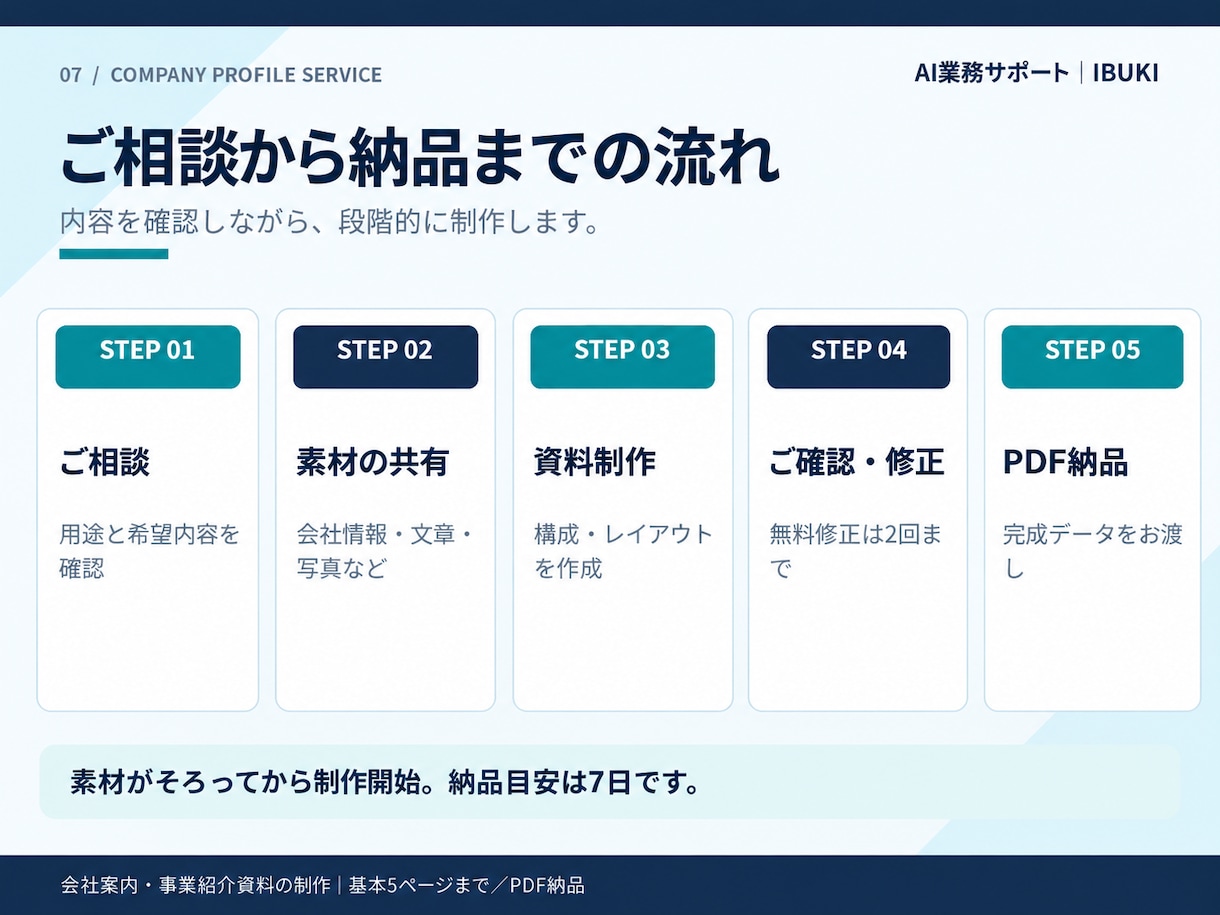
Task: Select the heading 資料制作
Action: click(x=595, y=462)
